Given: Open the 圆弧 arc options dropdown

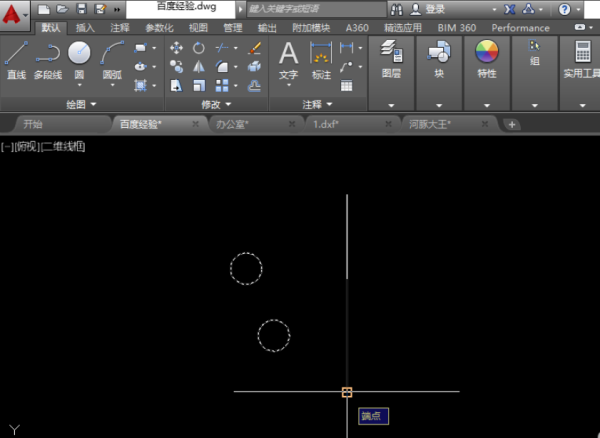Looking at the screenshot, I should 112,85.
